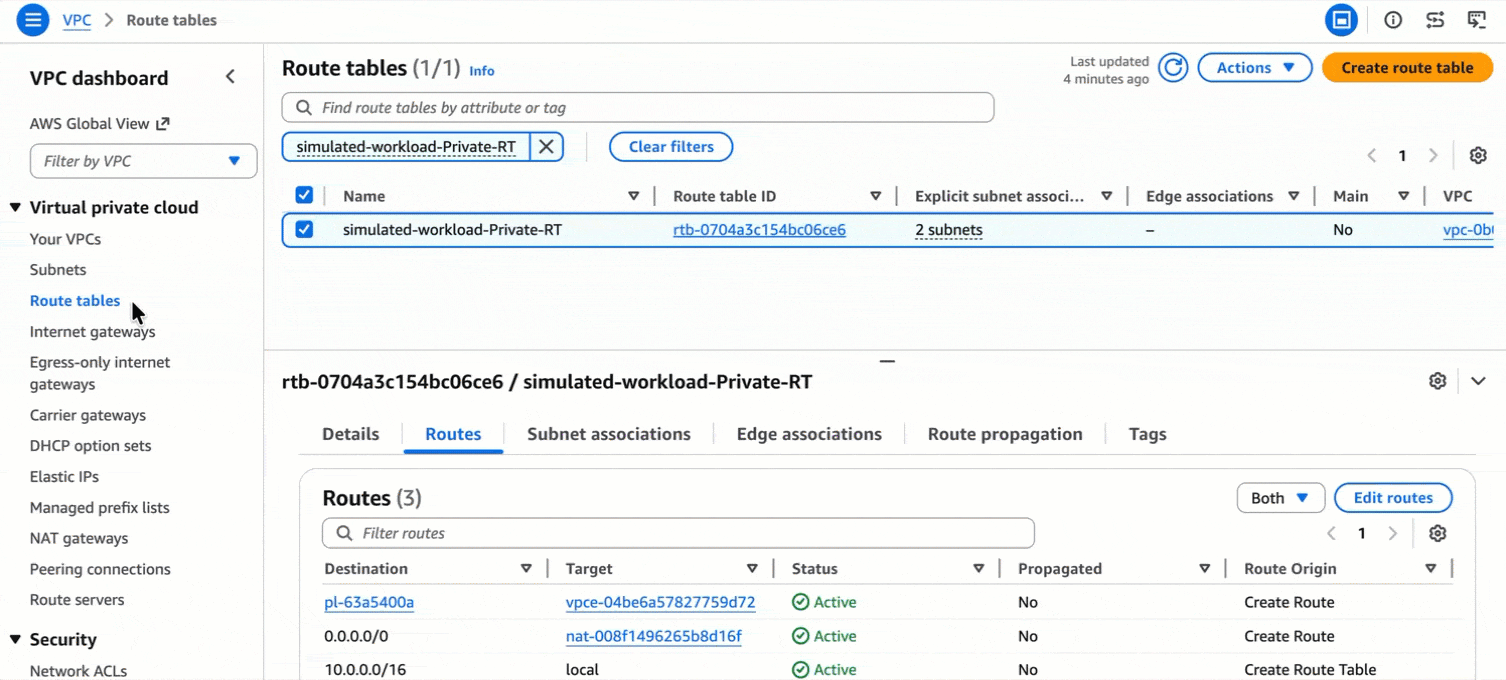Open Subnets in the sidebar
This screenshot has height=680, width=1506.
58,270
